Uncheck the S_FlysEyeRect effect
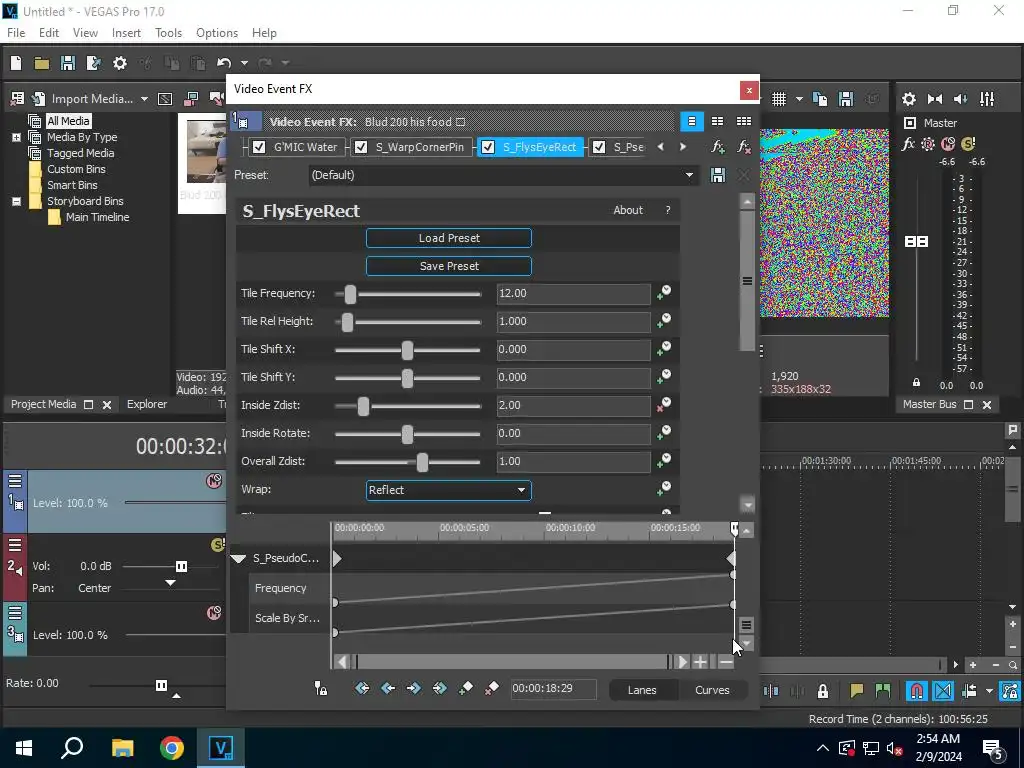1024x768 pixels. (487, 147)
